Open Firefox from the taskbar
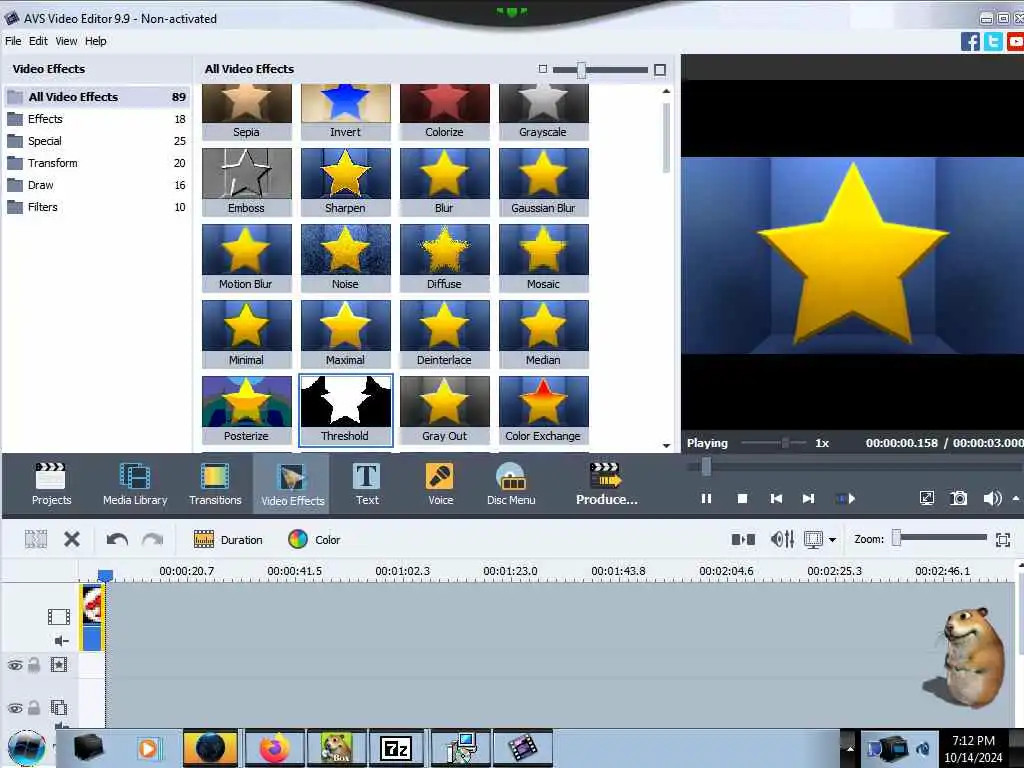Viewport: 1024px width, 768px height. click(274, 748)
